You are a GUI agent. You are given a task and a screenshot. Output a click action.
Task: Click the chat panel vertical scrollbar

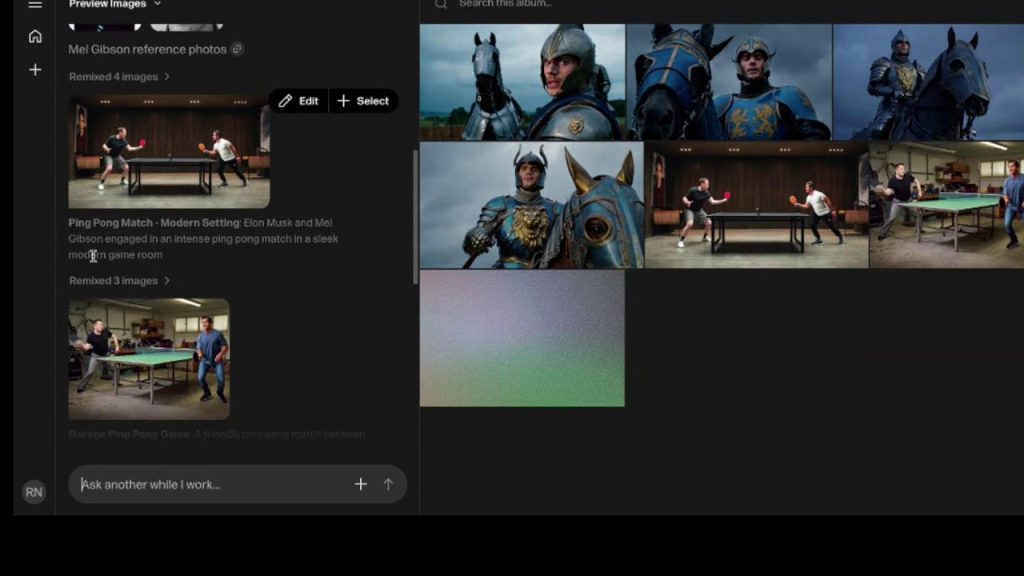[416, 215]
